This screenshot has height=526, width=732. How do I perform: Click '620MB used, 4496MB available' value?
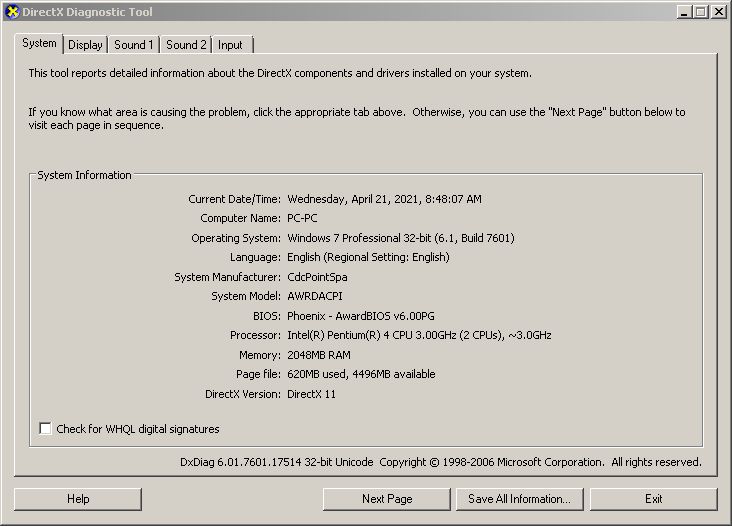coord(361,374)
